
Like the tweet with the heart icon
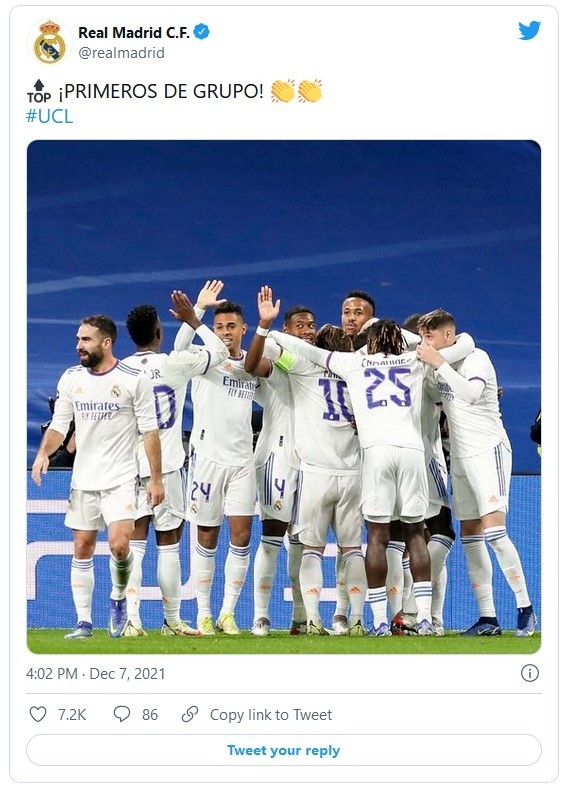click(x=38, y=714)
